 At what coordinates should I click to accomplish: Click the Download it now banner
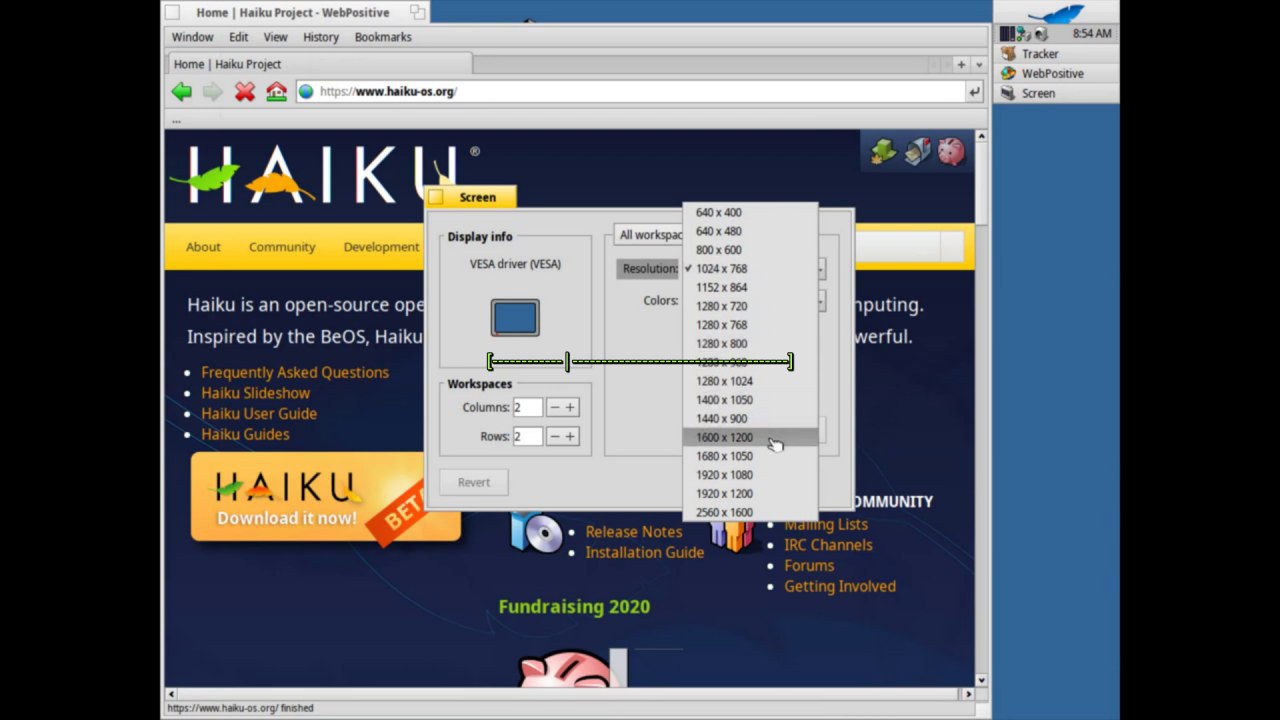click(x=326, y=497)
